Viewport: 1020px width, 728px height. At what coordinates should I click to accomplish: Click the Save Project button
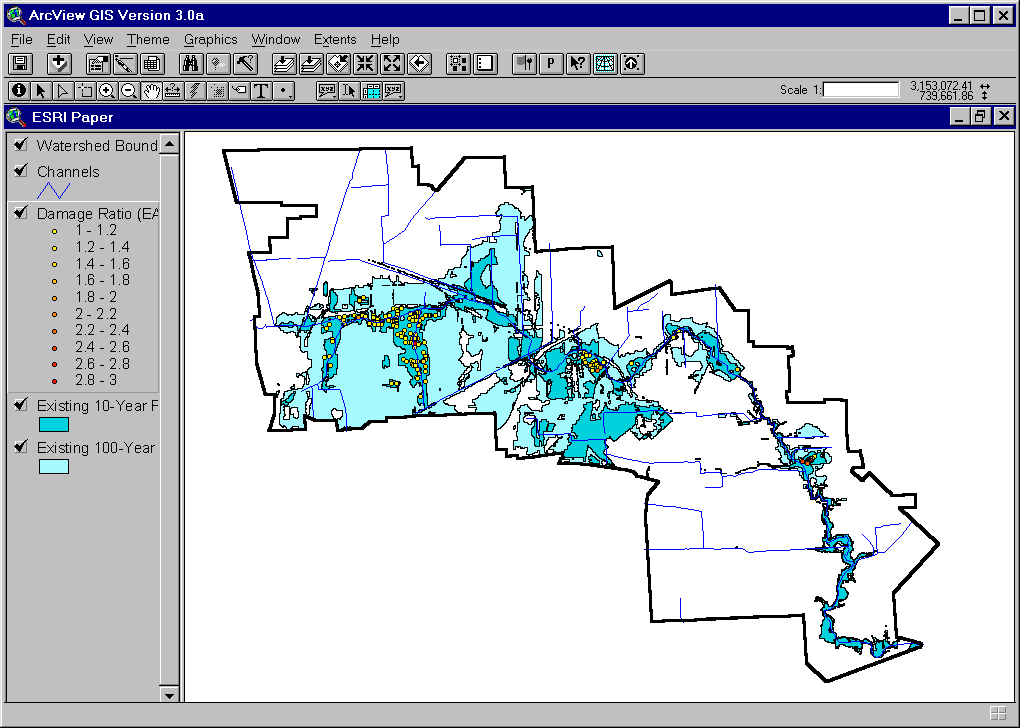(19, 63)
